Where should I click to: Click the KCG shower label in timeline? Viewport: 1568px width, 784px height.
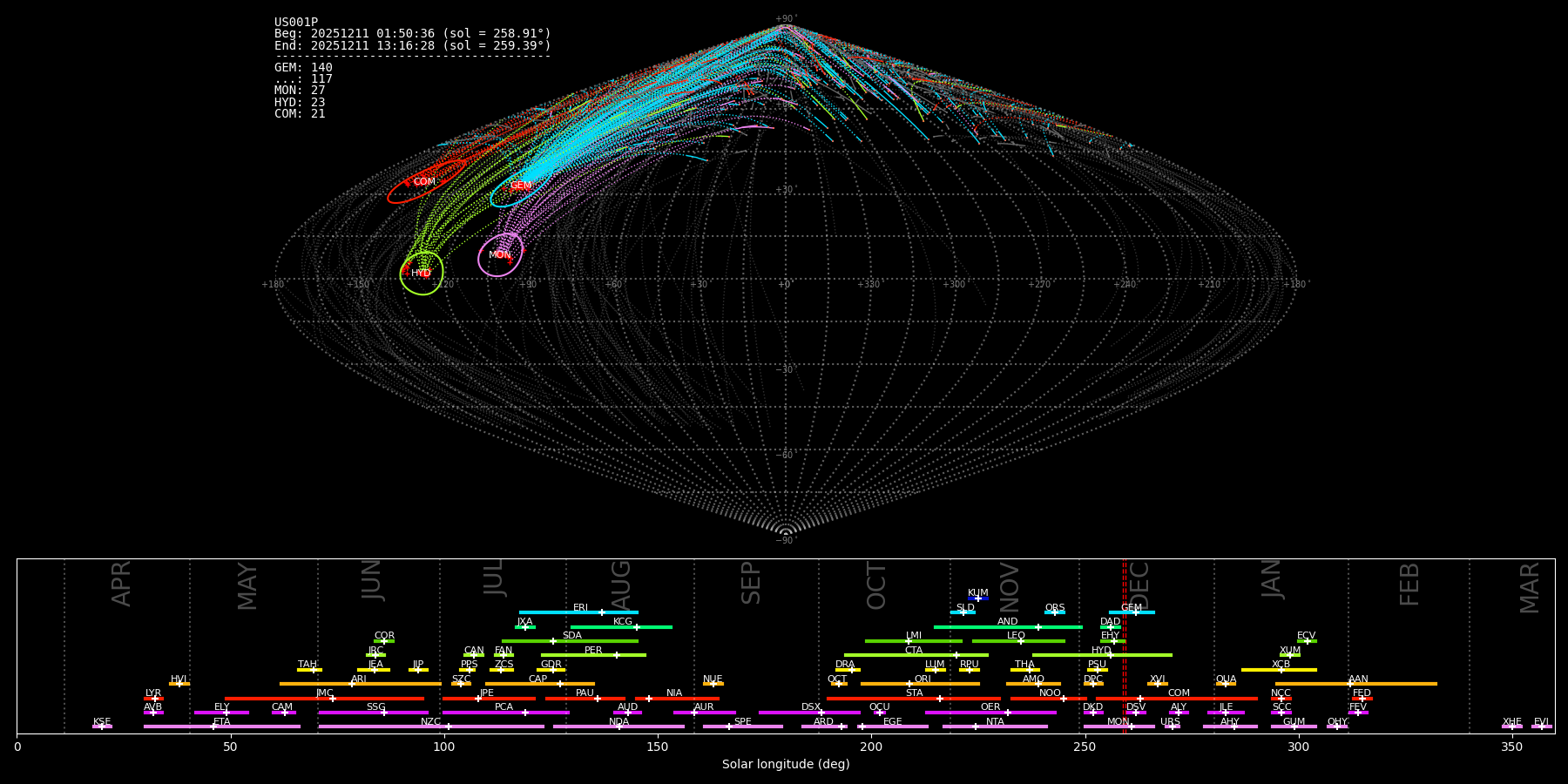(623, 622)
